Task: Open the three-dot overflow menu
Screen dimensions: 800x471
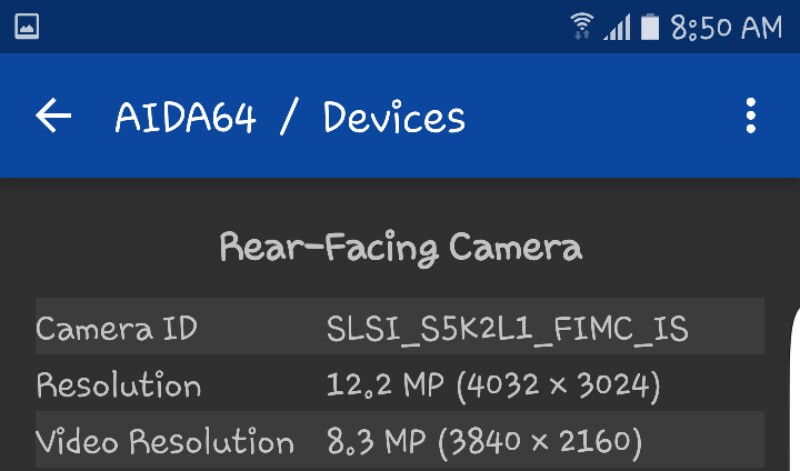Action: 751,116
